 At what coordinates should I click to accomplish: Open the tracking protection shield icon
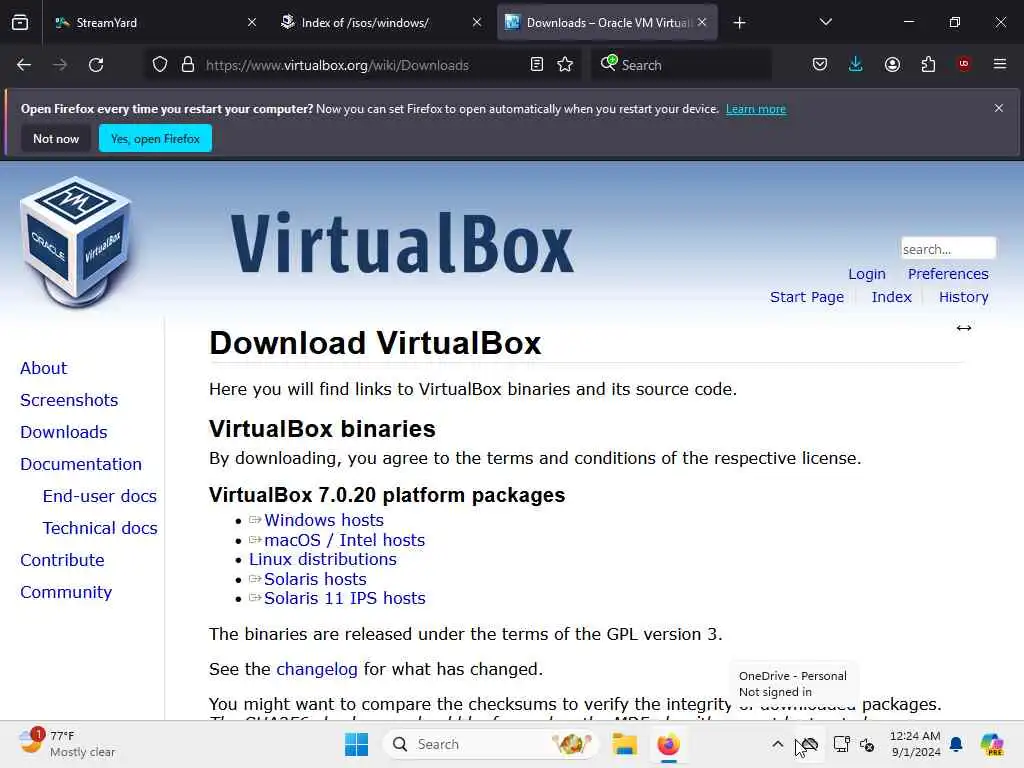[x=160, y=65]
